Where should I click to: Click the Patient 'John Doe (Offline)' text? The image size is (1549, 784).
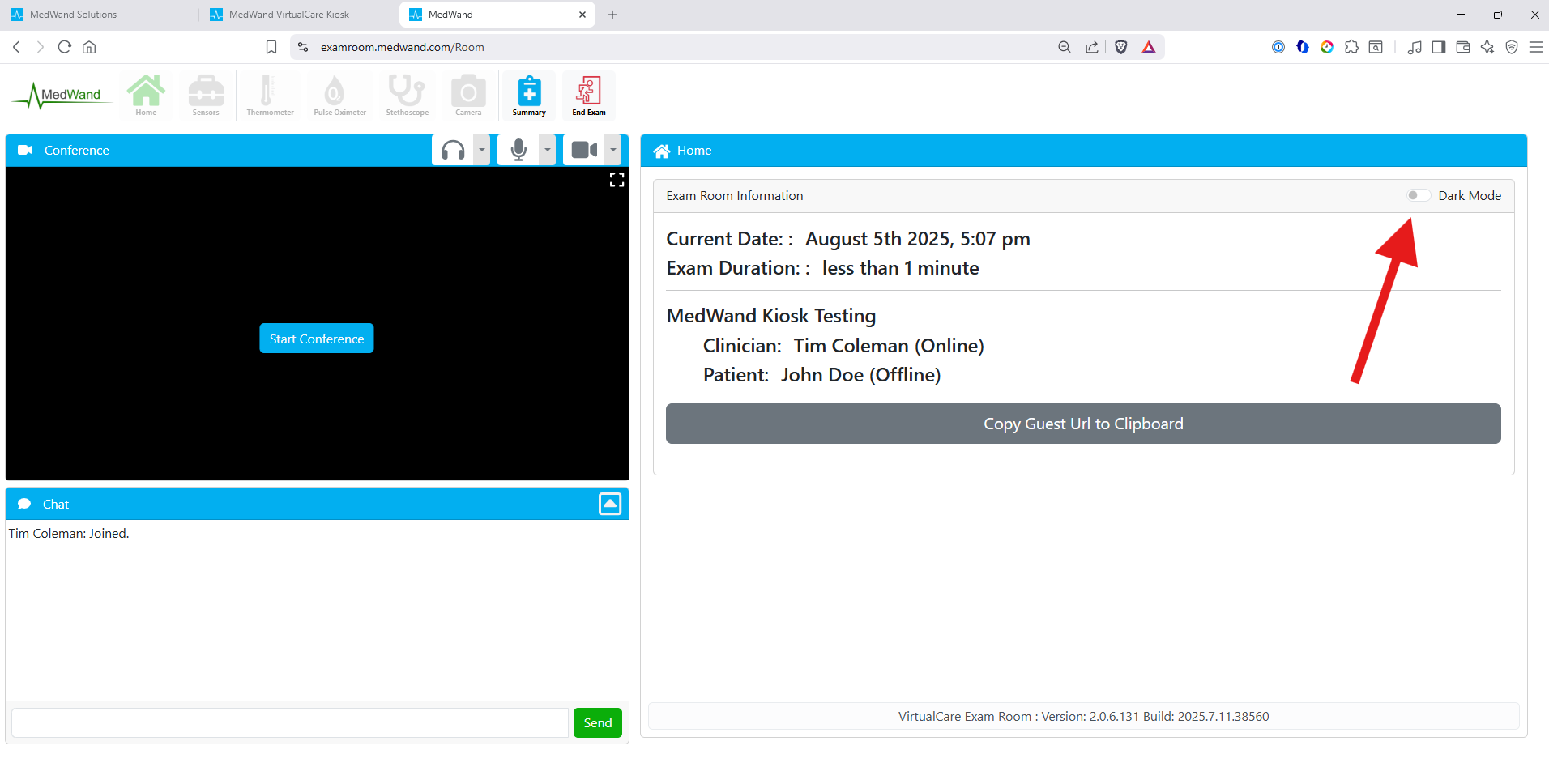[x=861, y=375]
